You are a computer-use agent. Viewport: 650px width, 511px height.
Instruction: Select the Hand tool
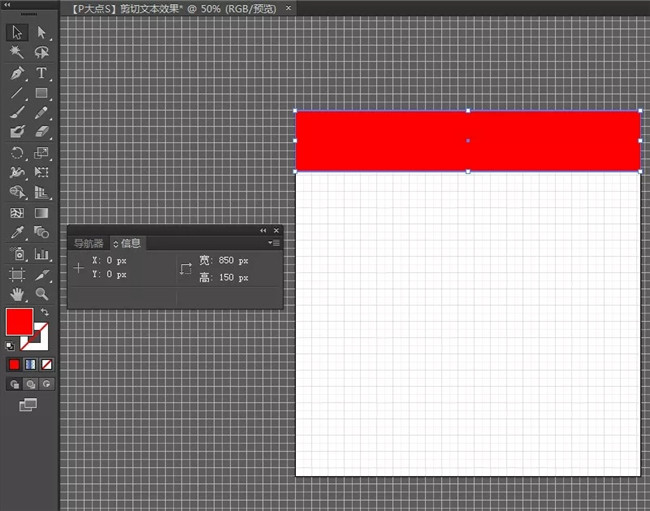point(17,294)
